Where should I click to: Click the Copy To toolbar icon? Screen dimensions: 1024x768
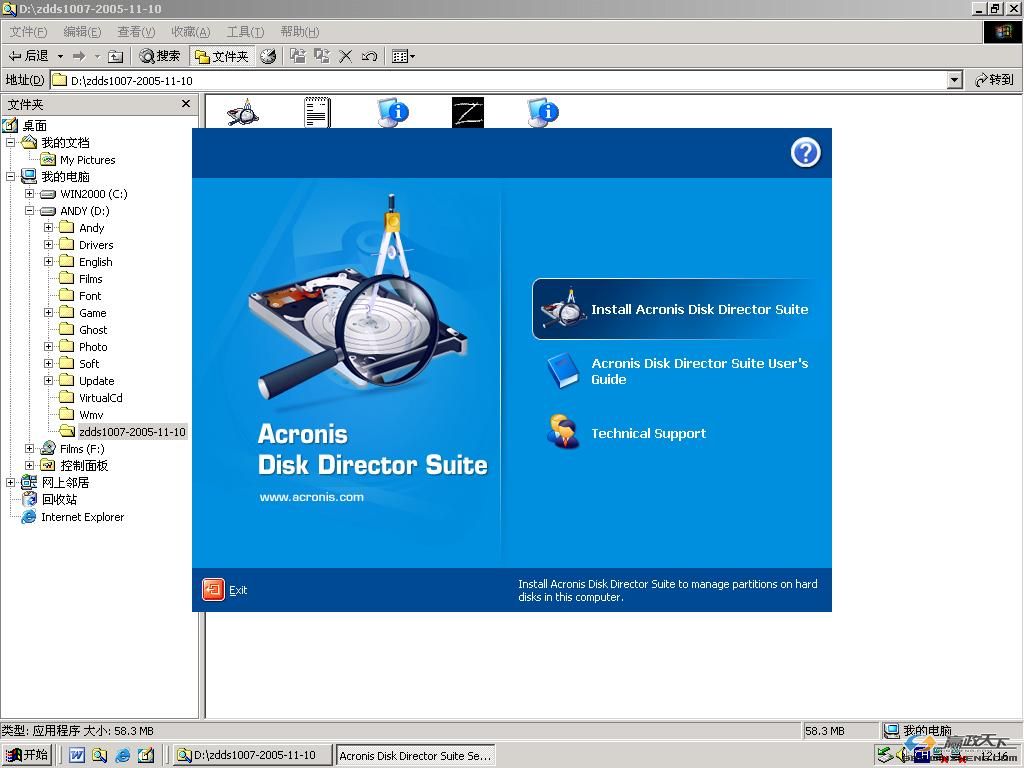(x=322, y=56)
